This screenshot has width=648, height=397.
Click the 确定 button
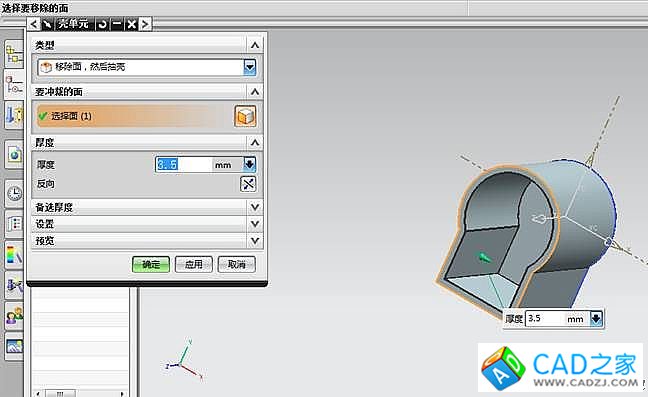click(x=151, y=264)
